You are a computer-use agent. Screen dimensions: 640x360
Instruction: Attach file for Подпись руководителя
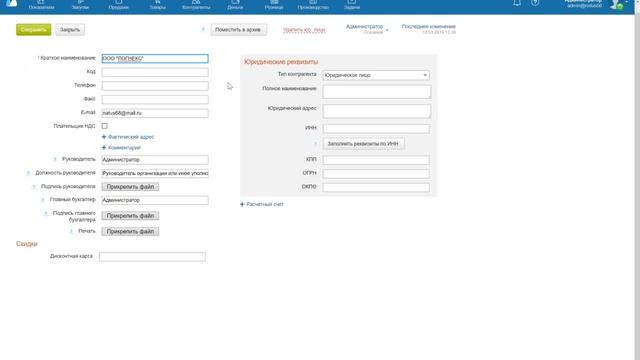[130, 187]
